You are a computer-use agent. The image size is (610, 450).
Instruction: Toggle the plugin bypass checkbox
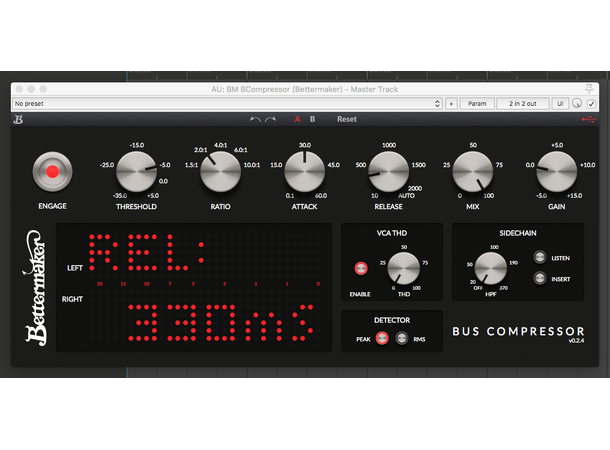591,104
